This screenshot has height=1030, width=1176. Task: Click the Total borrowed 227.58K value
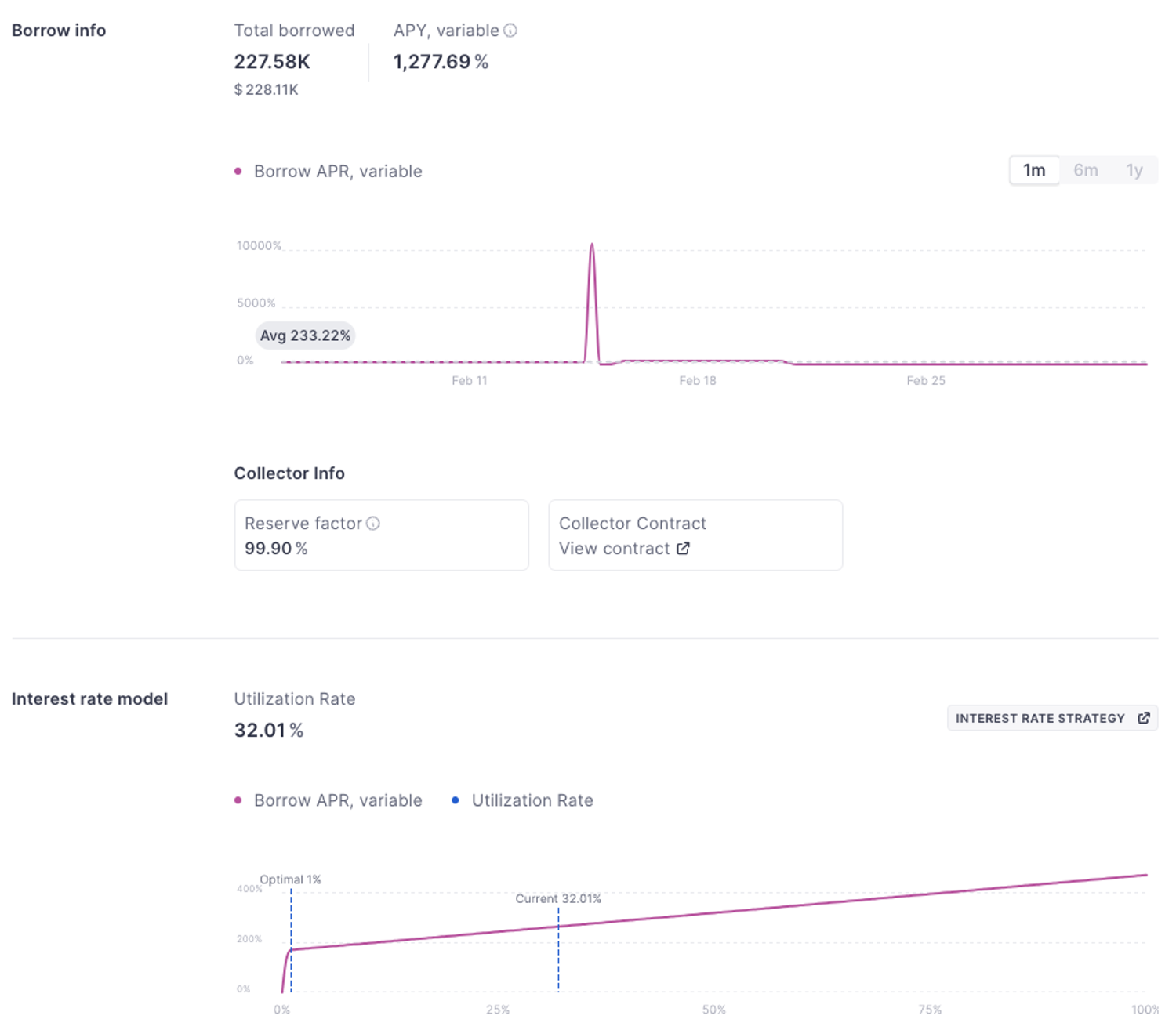(272, 62)
